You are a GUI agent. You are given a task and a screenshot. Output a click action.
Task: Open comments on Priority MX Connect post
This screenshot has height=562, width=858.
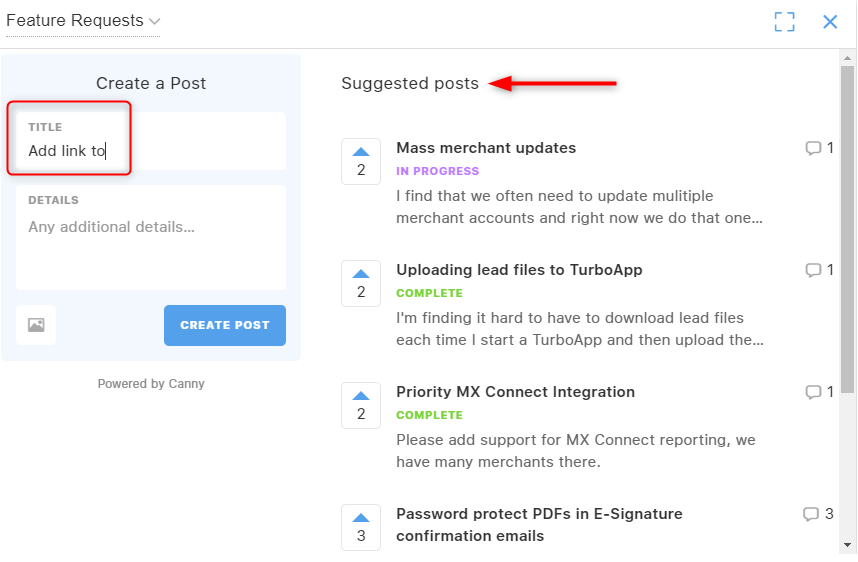pyautogui.click(x=819, y=392)
